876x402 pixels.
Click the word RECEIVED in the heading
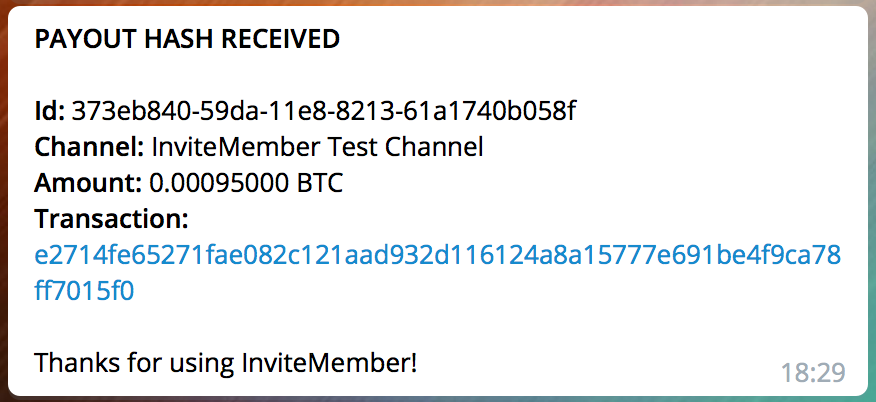(281, 39)
